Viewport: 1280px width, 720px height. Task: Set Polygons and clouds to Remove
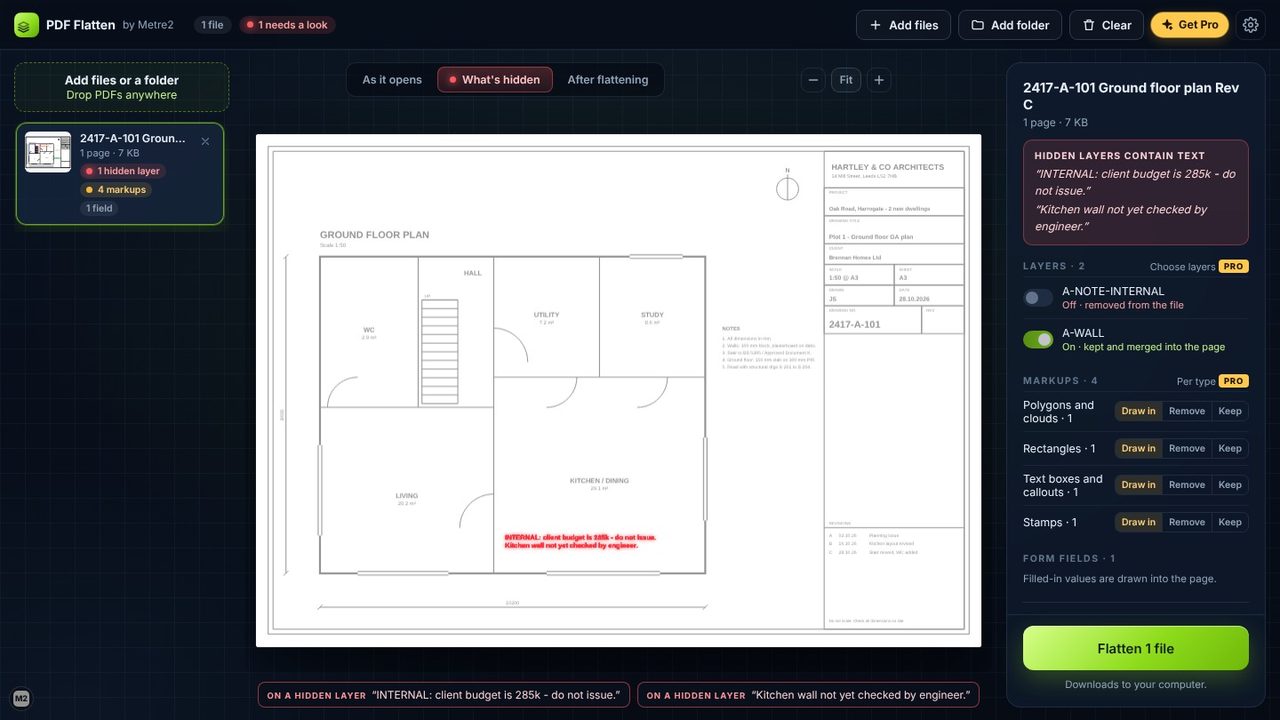pyautogui.click(x=1187, y=411)
